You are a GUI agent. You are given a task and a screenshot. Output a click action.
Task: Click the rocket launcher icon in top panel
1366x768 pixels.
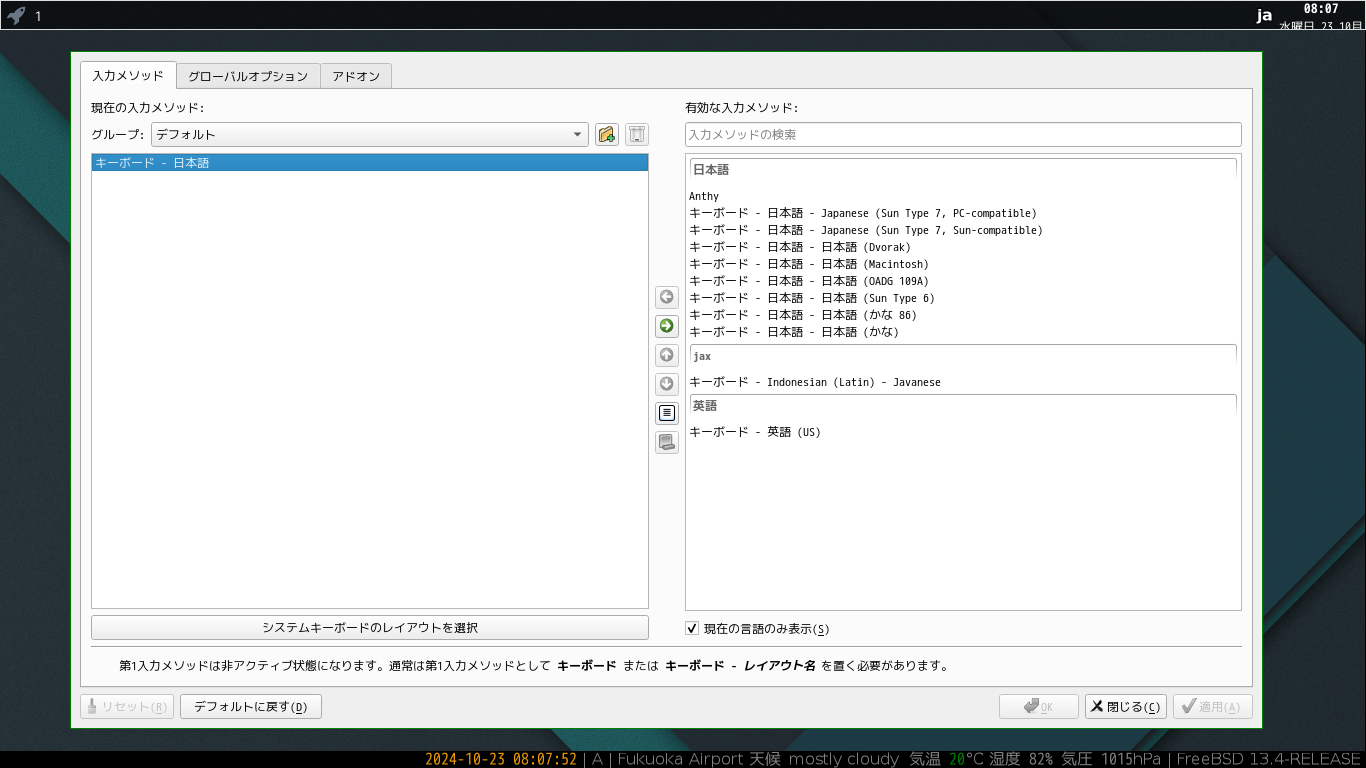(x=16, y=15)
